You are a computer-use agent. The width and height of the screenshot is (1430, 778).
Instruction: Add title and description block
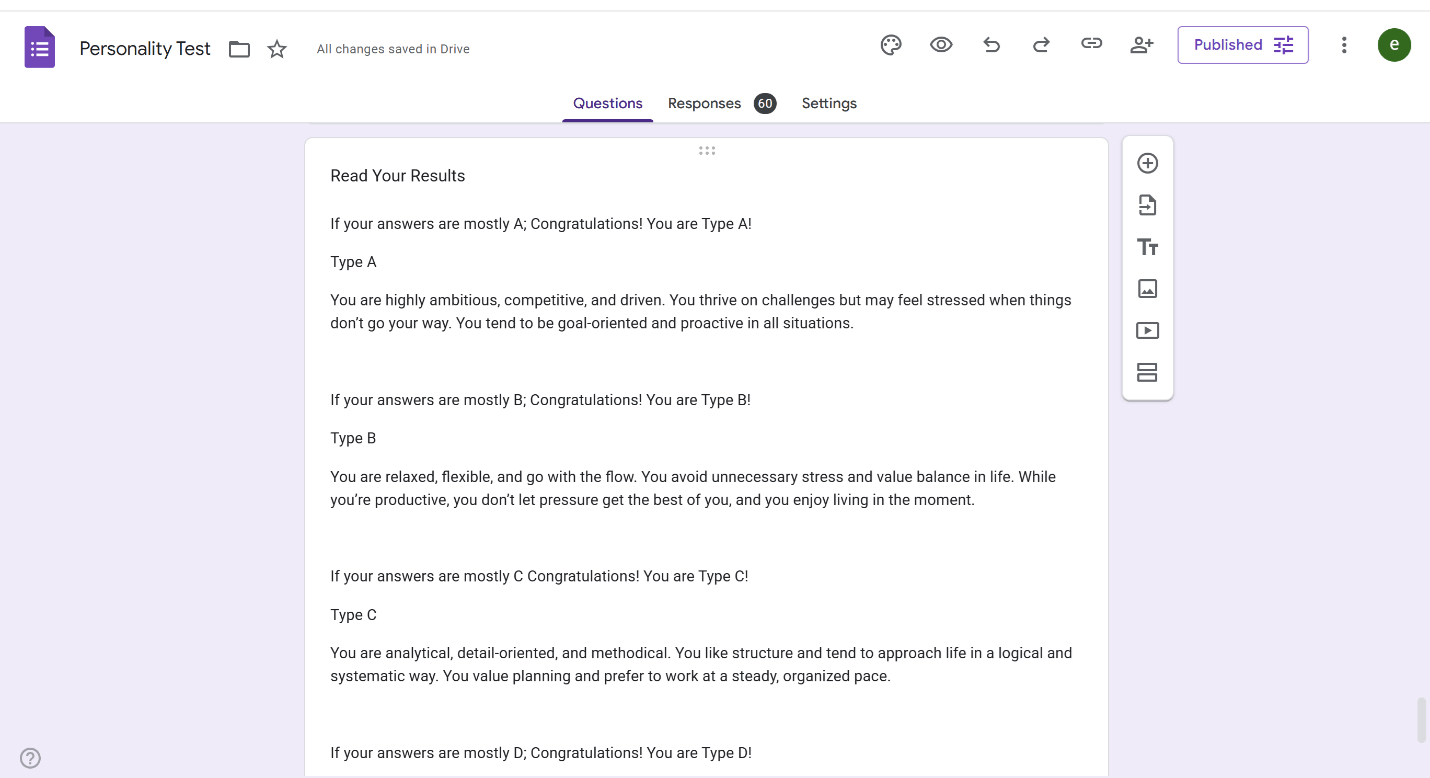click(1147, 247)
